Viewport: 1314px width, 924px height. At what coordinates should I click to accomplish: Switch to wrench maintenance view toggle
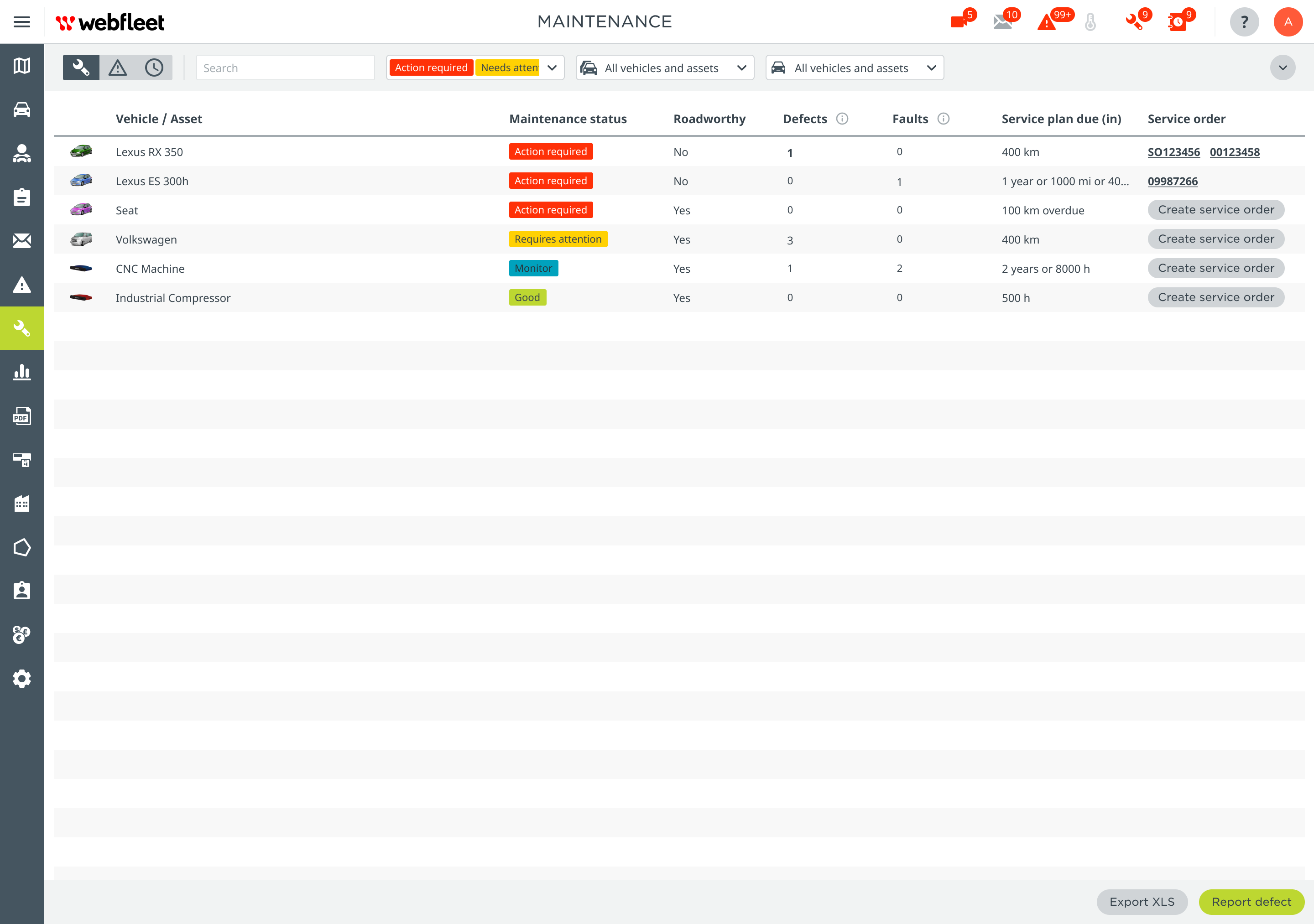(81, 67)
